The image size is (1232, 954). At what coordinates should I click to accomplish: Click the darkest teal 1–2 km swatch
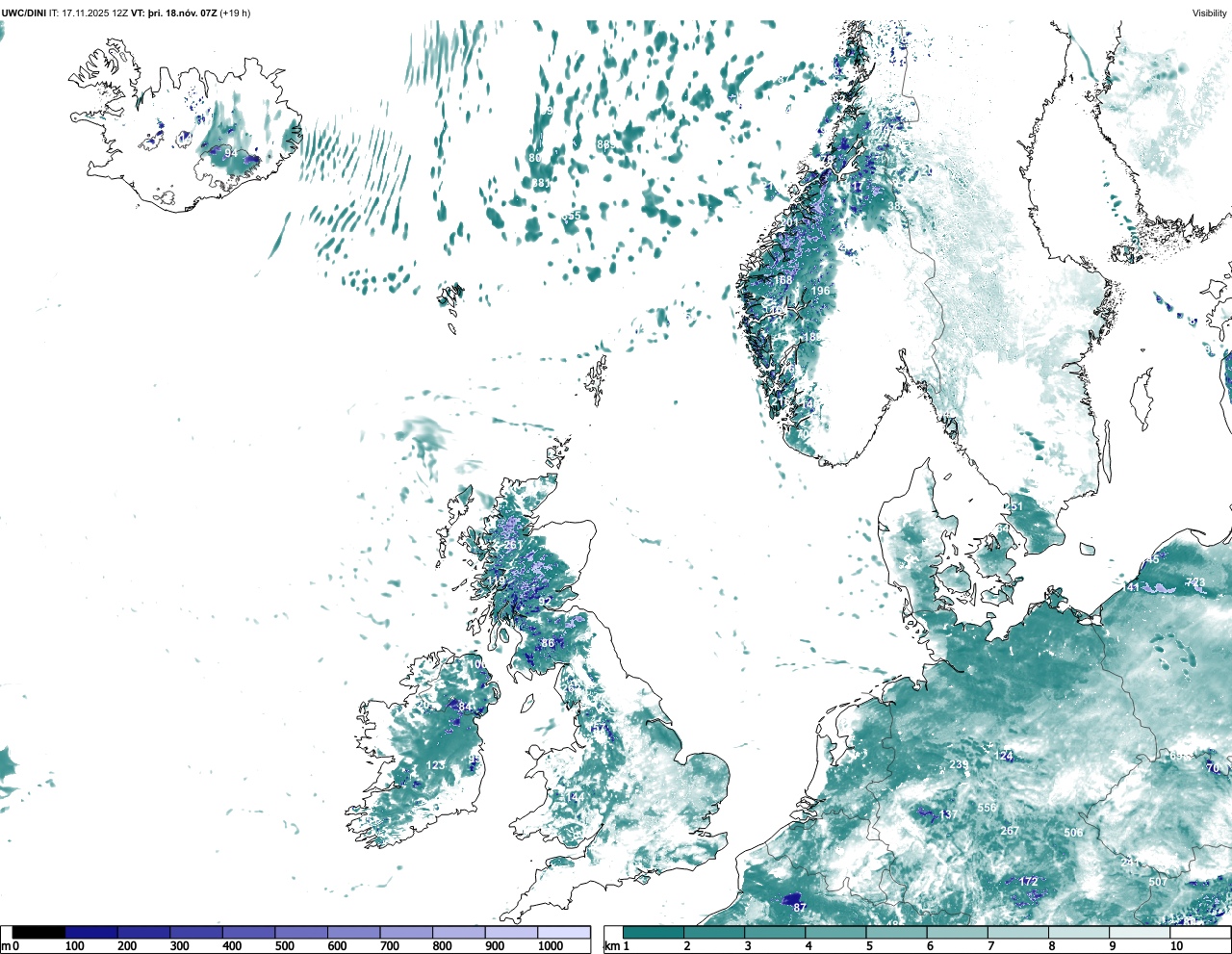coord(654,933)
